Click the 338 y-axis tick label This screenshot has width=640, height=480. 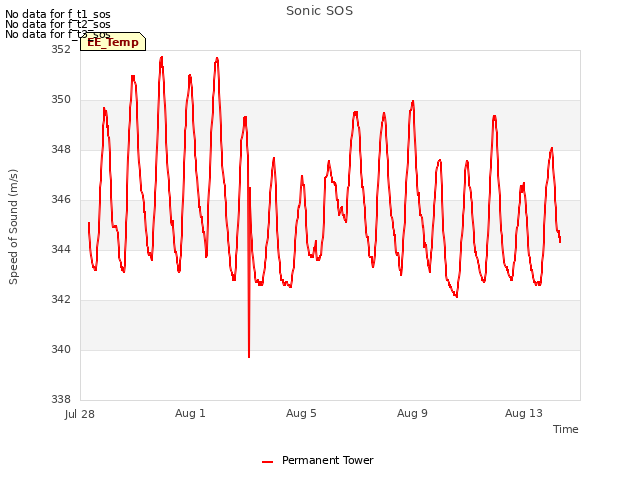tap(61, 399)
